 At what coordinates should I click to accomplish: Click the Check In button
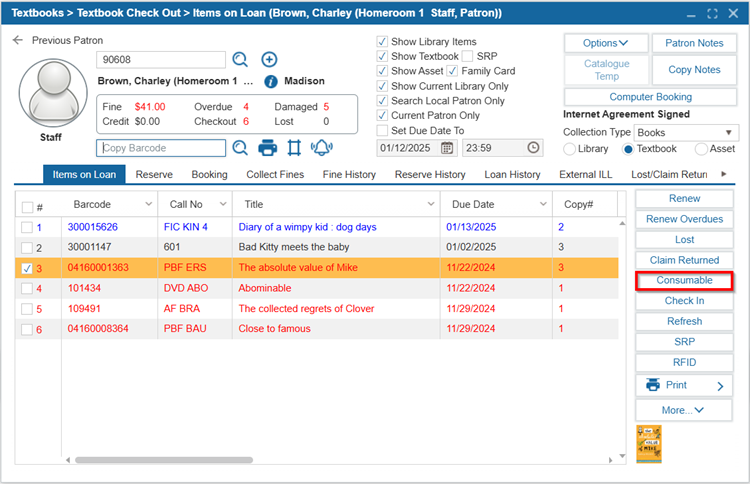[684, 301]
